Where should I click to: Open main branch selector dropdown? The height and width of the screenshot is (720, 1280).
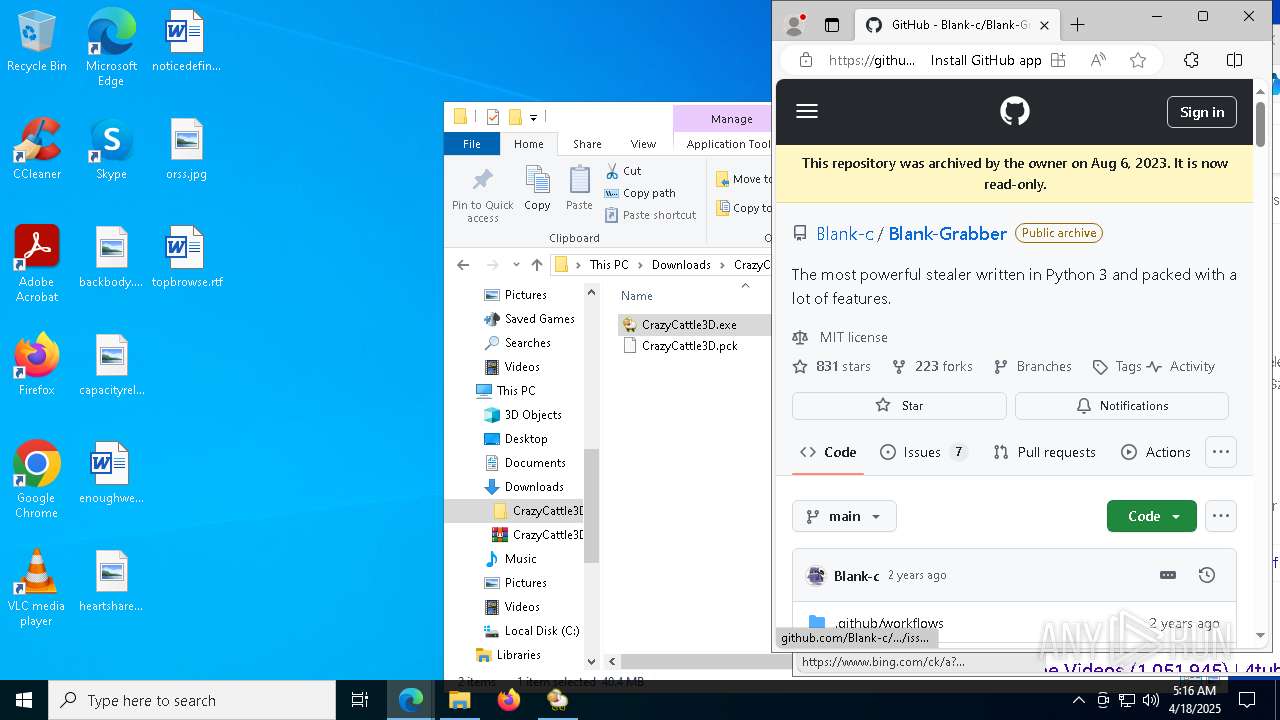[844, 516]
